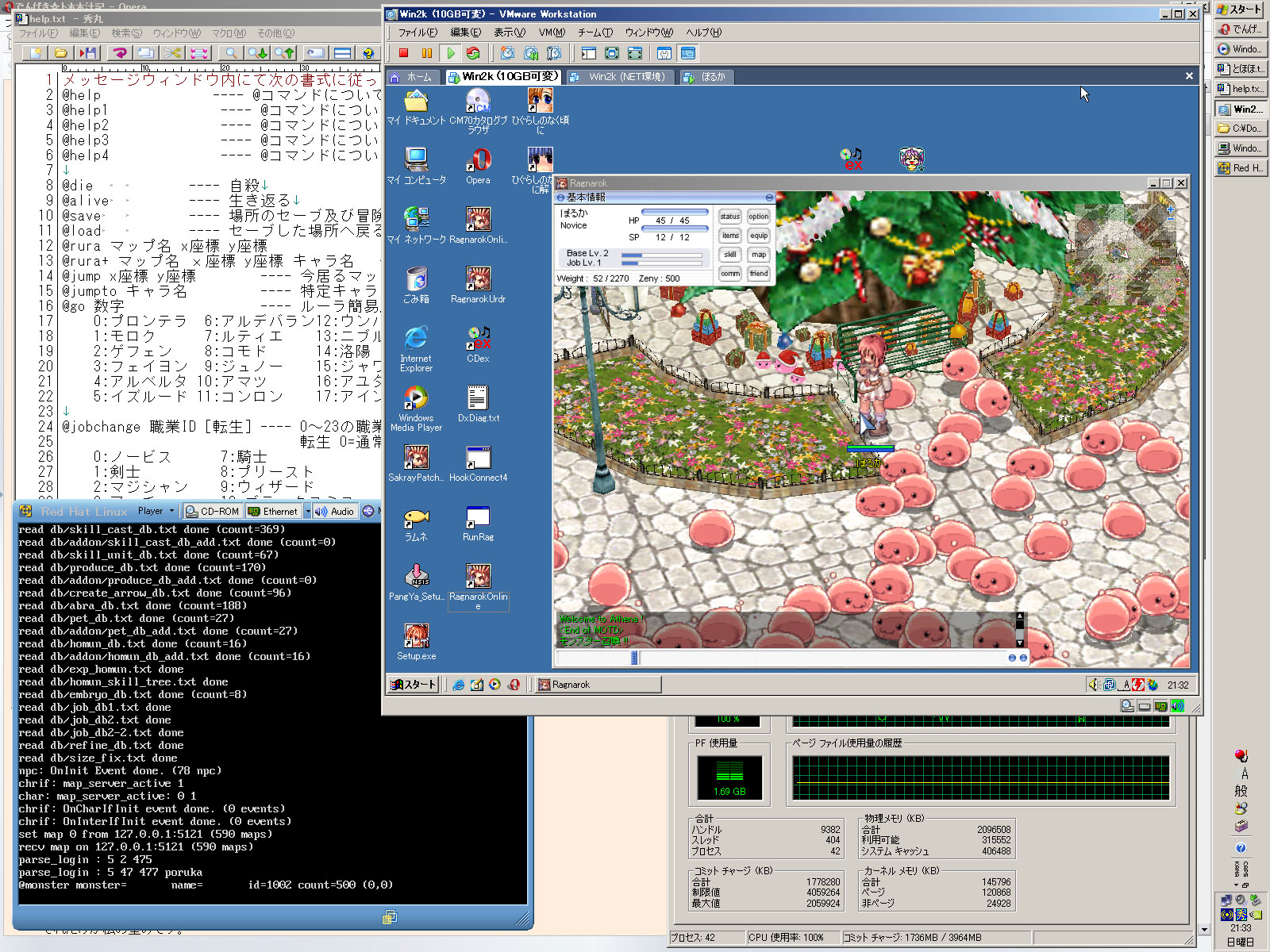Click the status button in Ragnarok
The image size is (1270, 952).
click(729, 217)
